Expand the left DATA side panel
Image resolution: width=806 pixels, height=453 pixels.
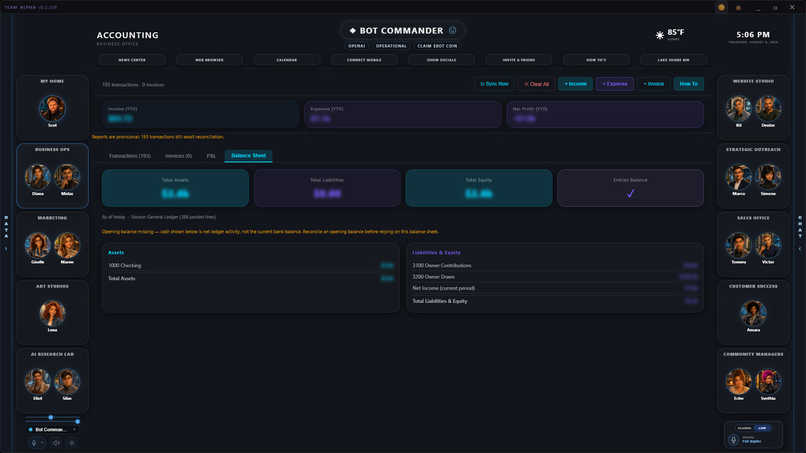point(6,232)
